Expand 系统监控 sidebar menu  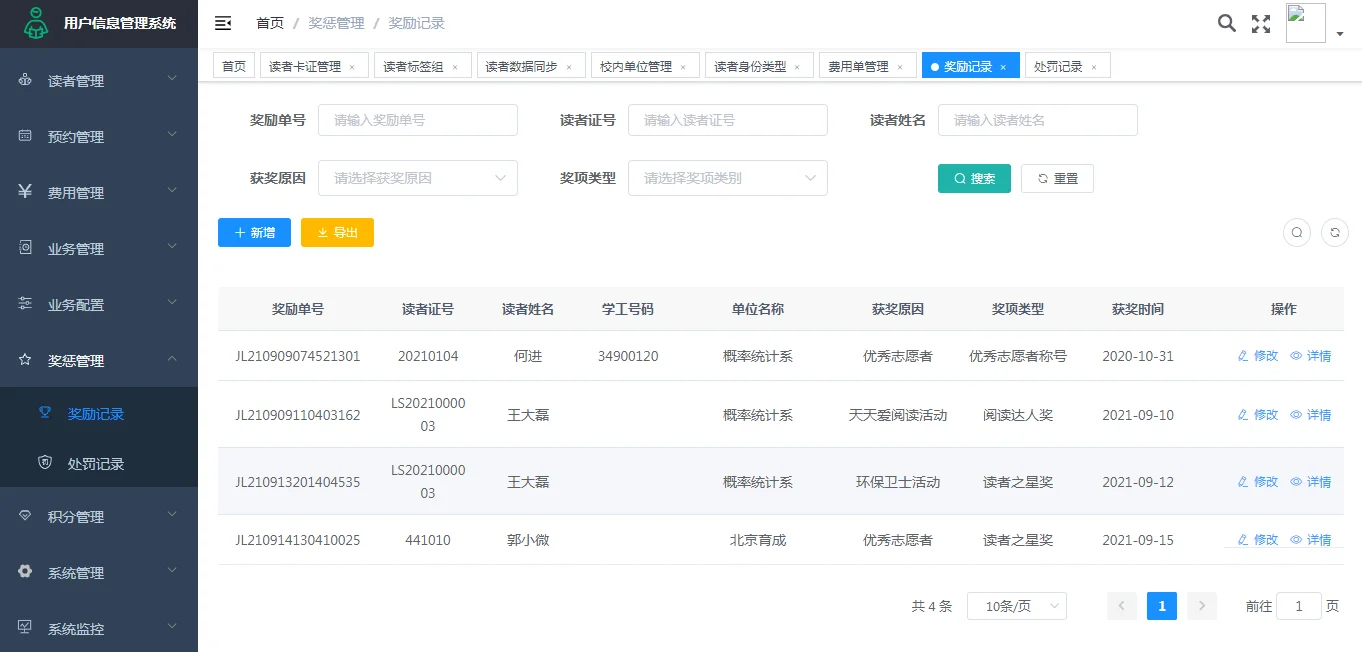click(x=99, y=629)
